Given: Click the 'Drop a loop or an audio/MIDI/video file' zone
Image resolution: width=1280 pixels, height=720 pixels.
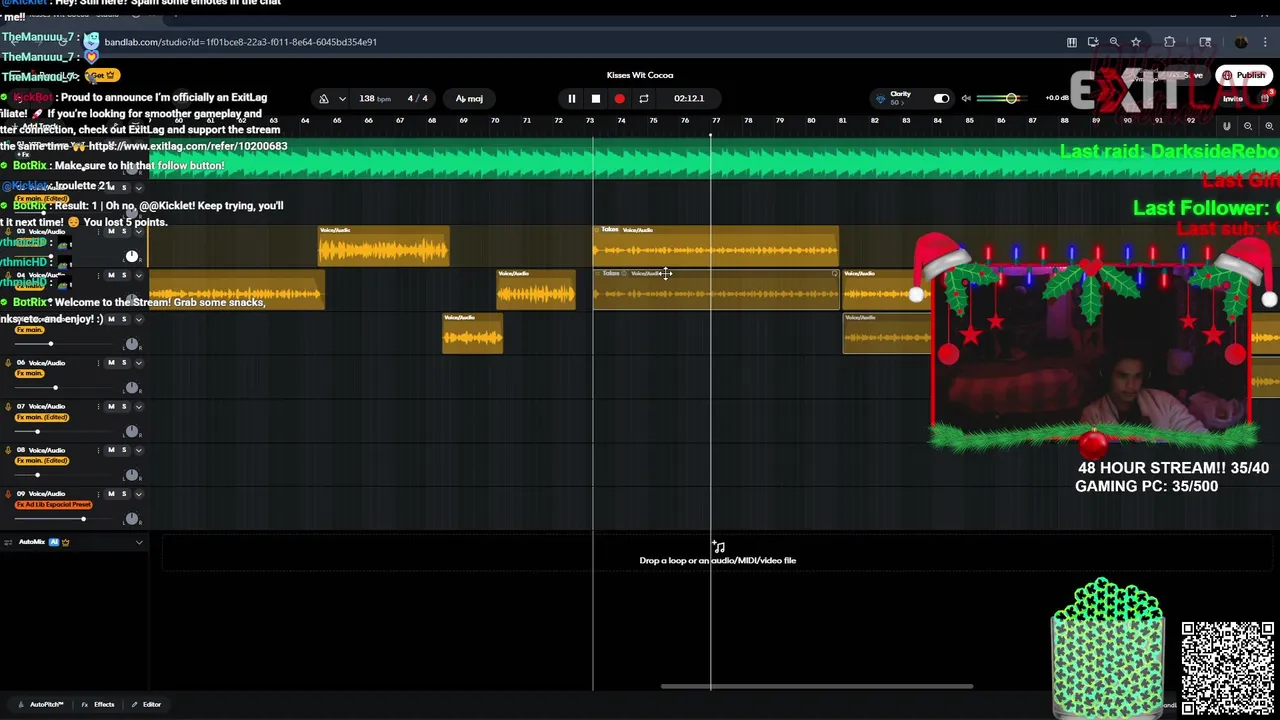Looking at the screenshot, I should point(717,553).
